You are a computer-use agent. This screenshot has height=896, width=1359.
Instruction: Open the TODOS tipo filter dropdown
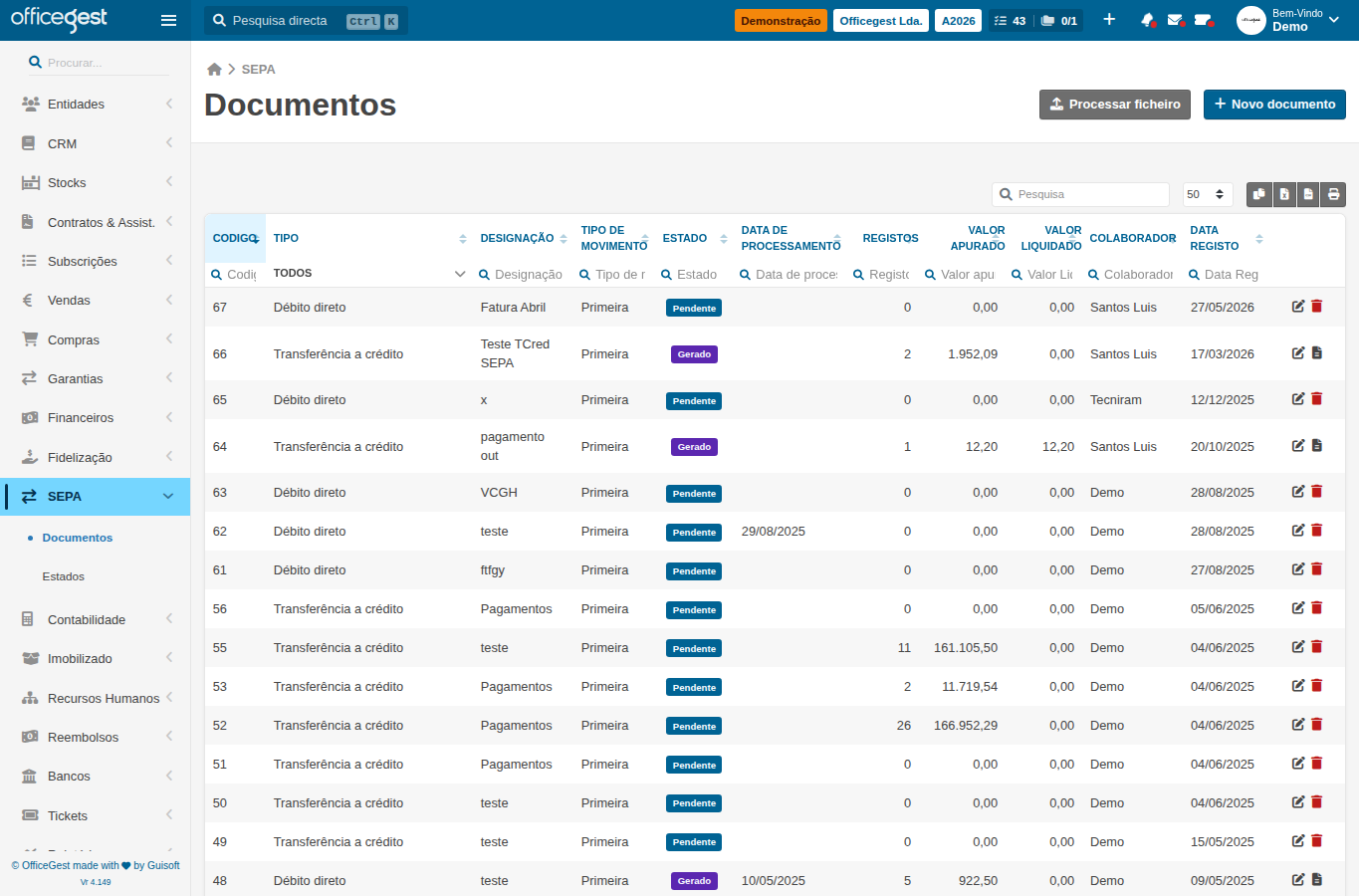(x=369, y=274)
